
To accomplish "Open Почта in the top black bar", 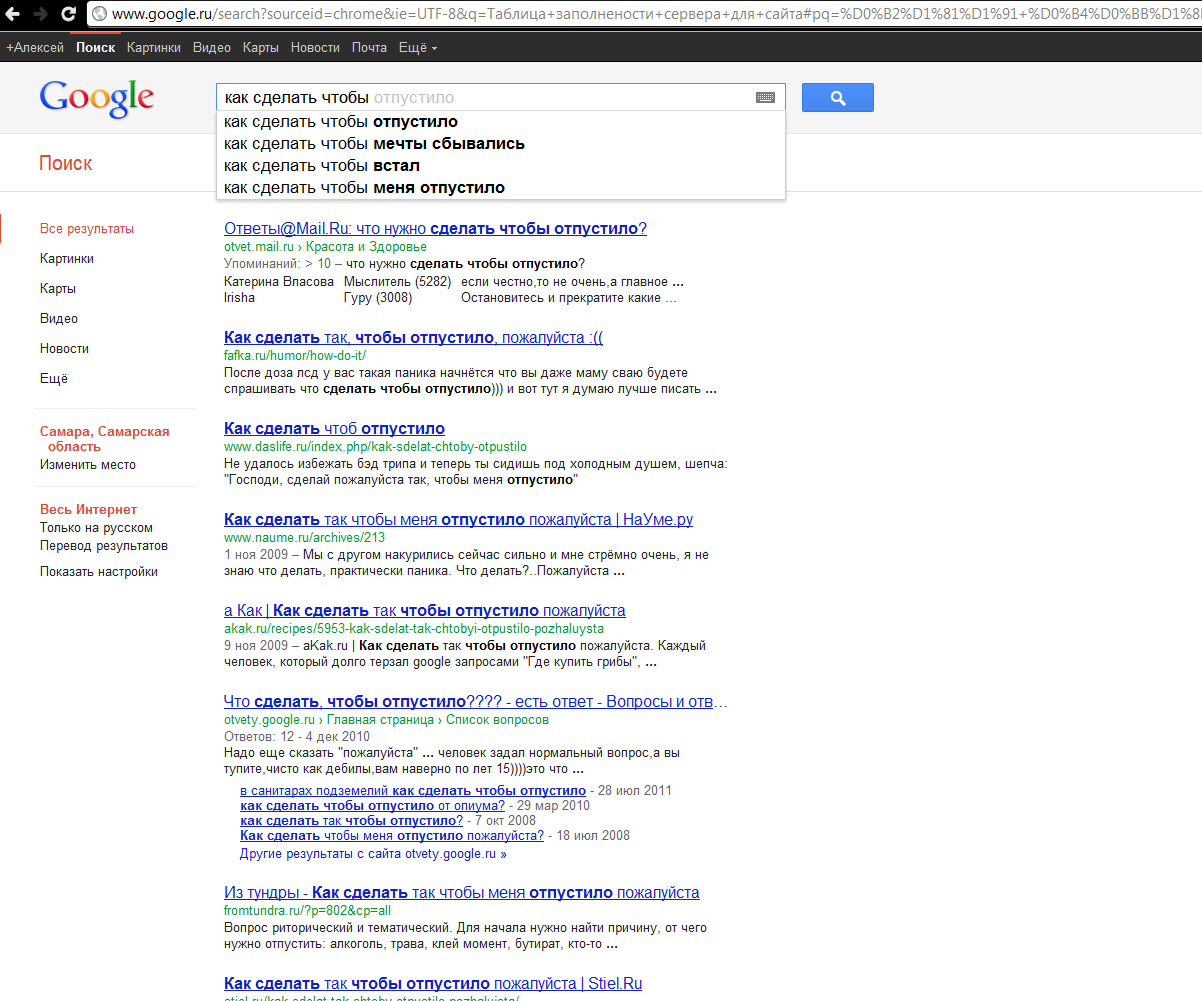I will [x=370, y=48].
